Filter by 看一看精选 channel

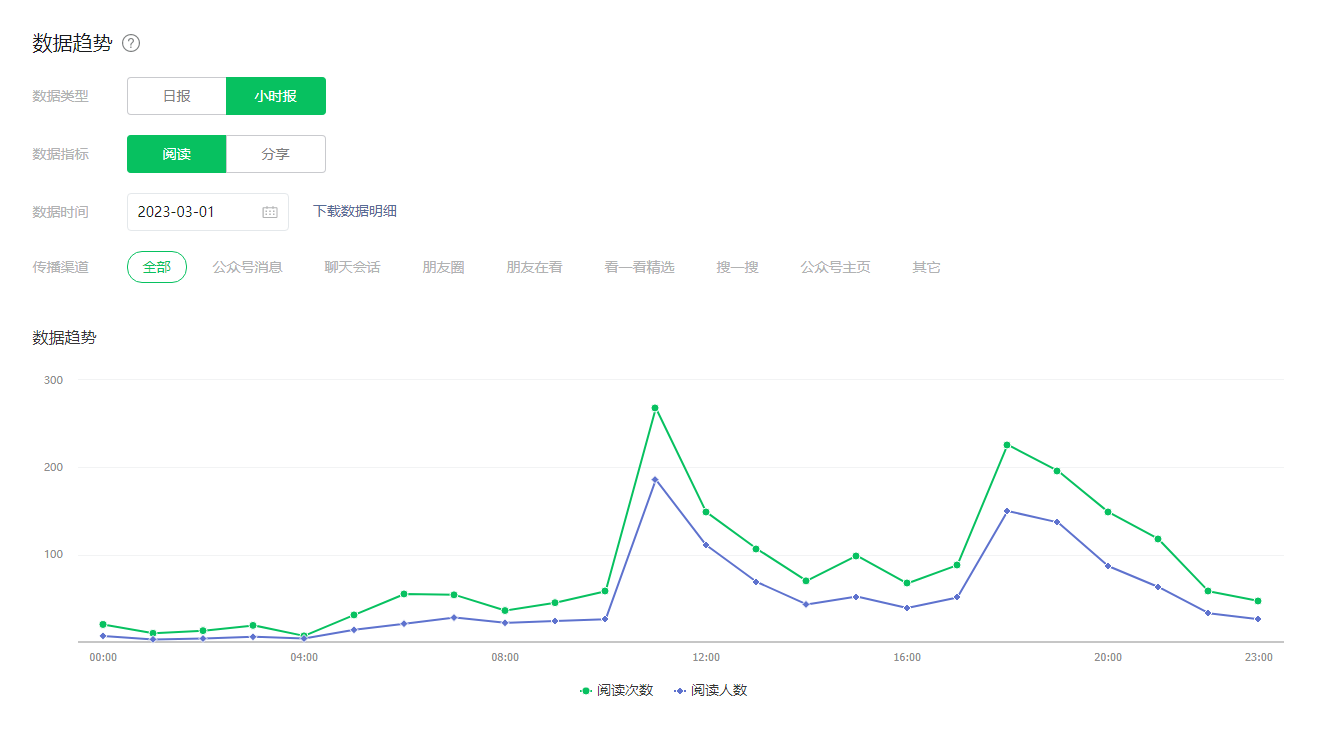pos(639,267)
